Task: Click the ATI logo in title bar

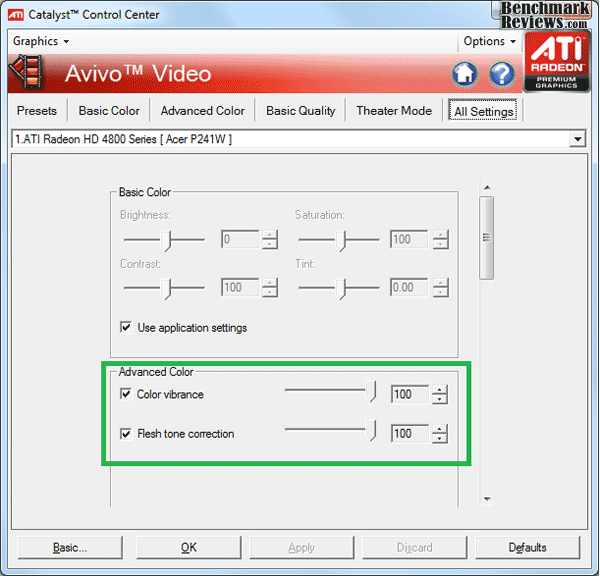Action: pos(16,15)
